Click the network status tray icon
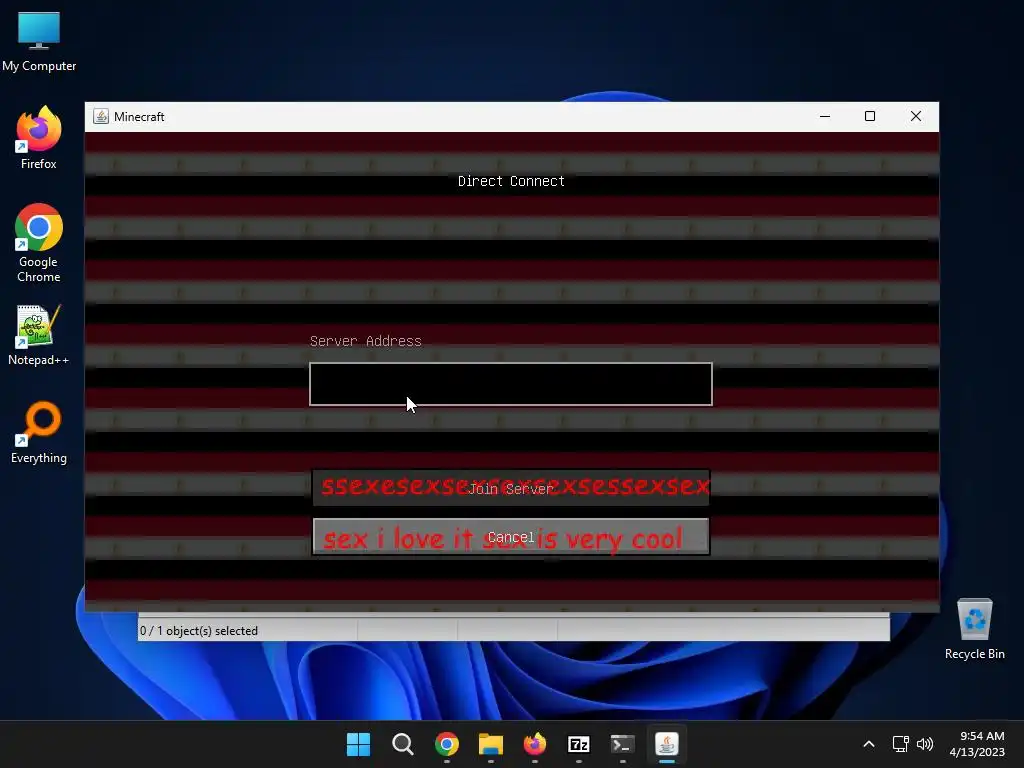This screenshot has width=1024, height=768. 901,744
